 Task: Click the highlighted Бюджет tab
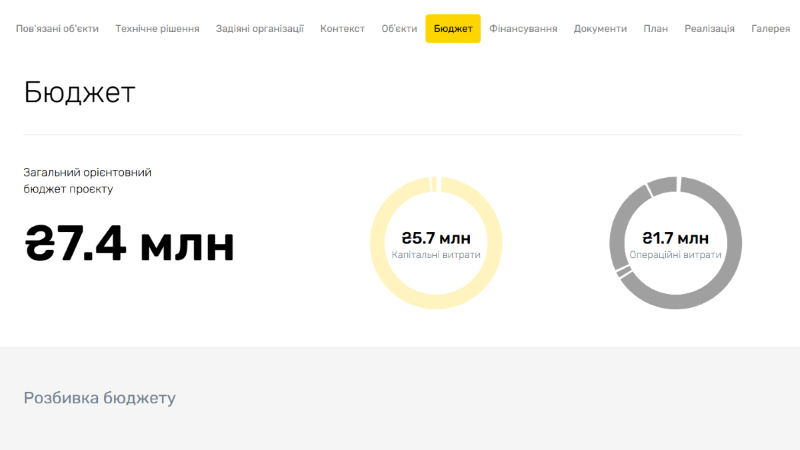(453, 29)
